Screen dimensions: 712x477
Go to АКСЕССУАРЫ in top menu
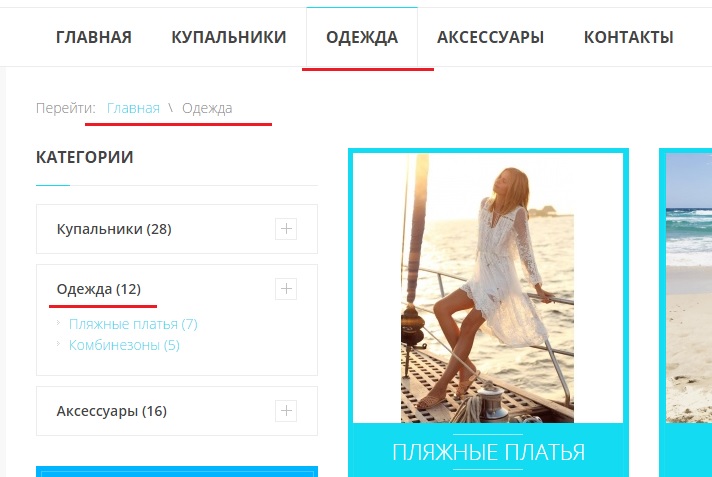[x=490, y=37]
